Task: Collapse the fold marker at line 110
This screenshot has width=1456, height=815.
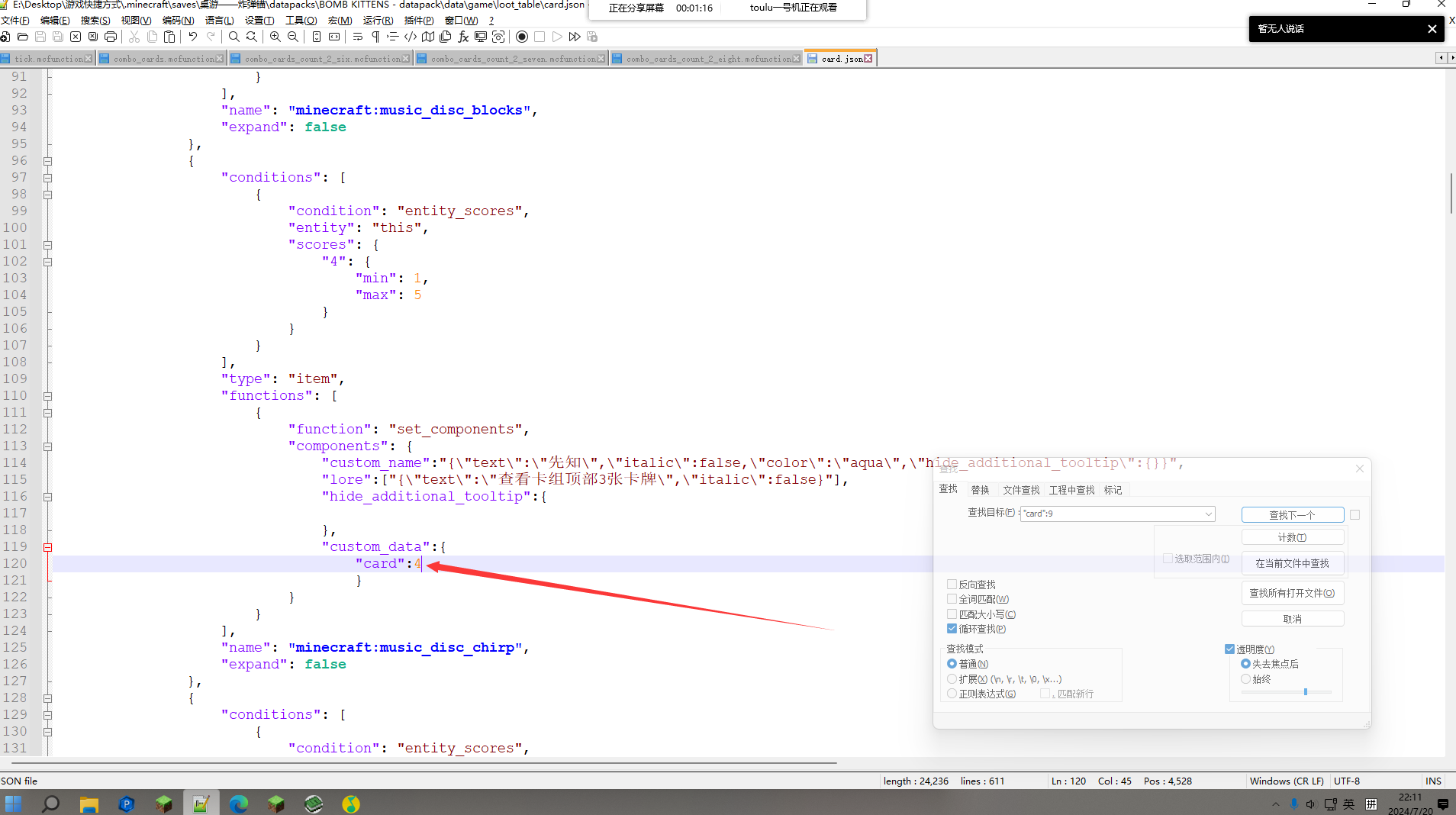Action: [x=47, y=396]
